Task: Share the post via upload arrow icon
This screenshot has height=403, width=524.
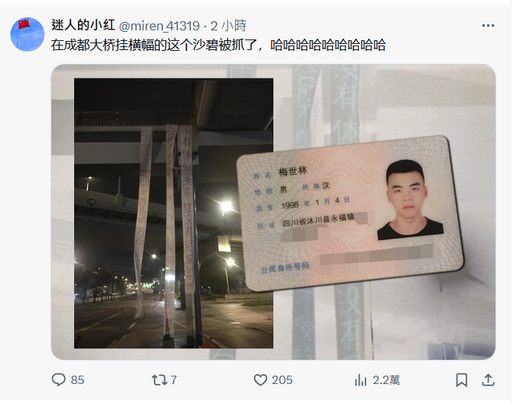Action: pos(488,380)
